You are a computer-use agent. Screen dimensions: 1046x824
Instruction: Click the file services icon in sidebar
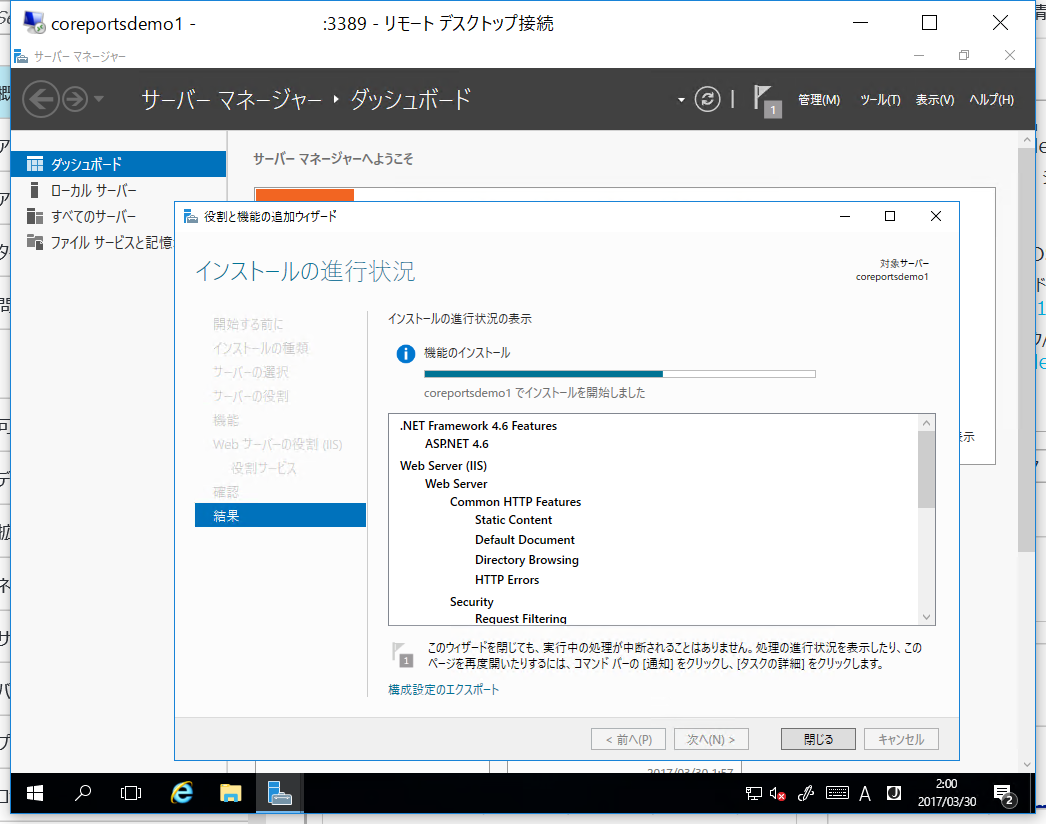(35, 242)
